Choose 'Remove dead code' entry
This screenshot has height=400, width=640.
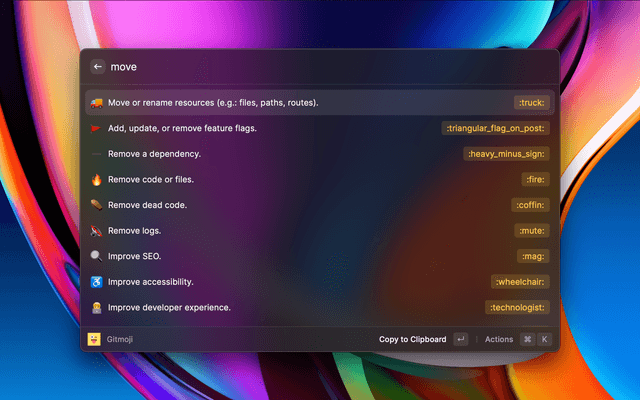click(x=147, y=205)
